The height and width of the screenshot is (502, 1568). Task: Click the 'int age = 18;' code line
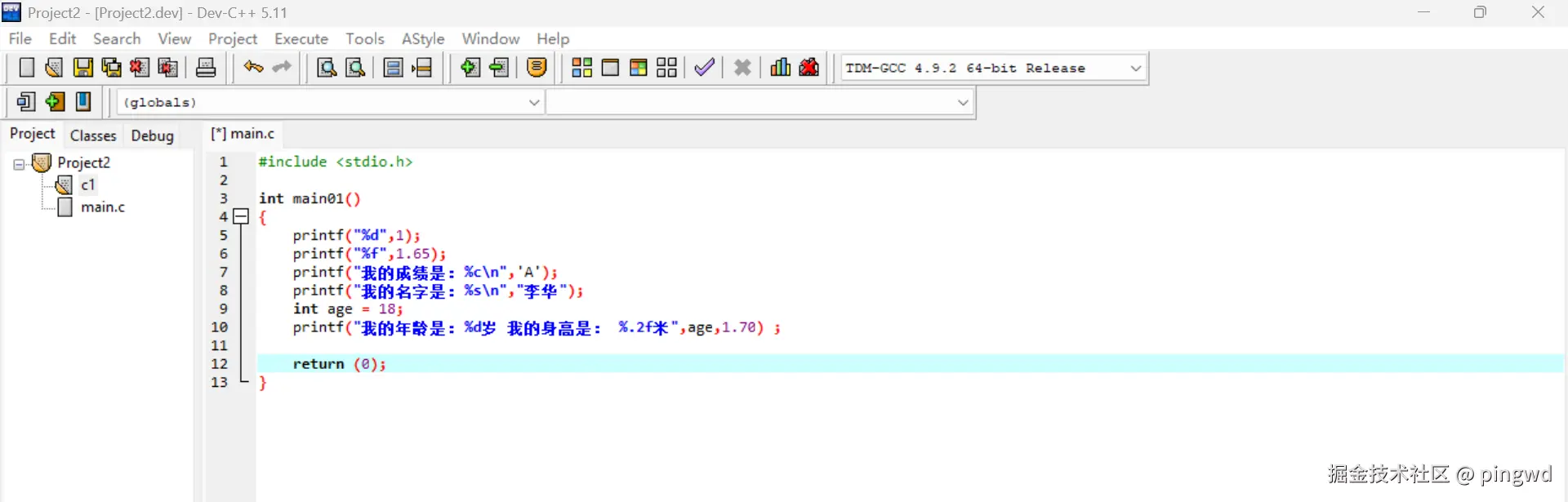click(349, 309)
